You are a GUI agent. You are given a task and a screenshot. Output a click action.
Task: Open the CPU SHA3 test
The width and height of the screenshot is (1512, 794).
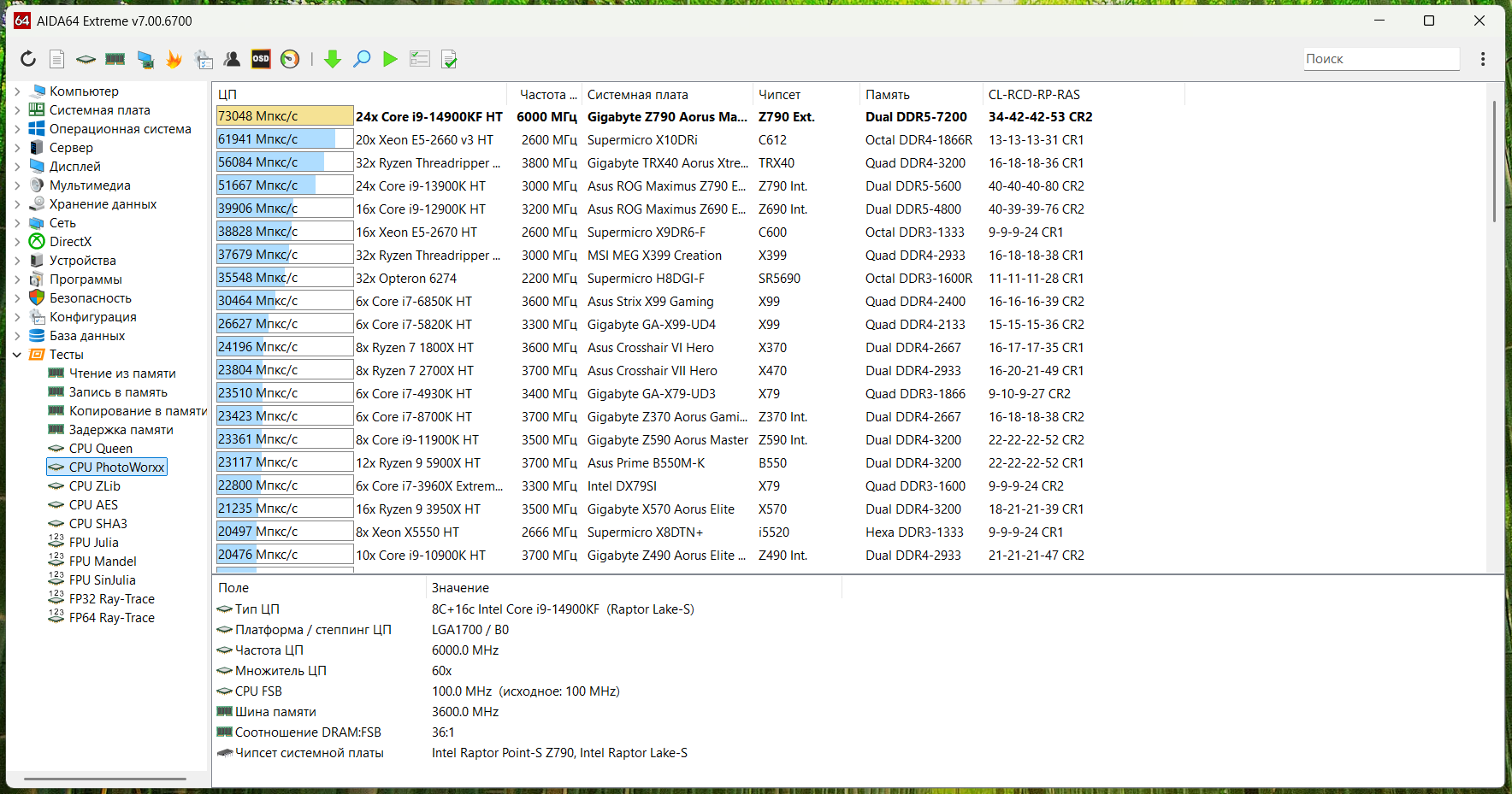[97, 524]
